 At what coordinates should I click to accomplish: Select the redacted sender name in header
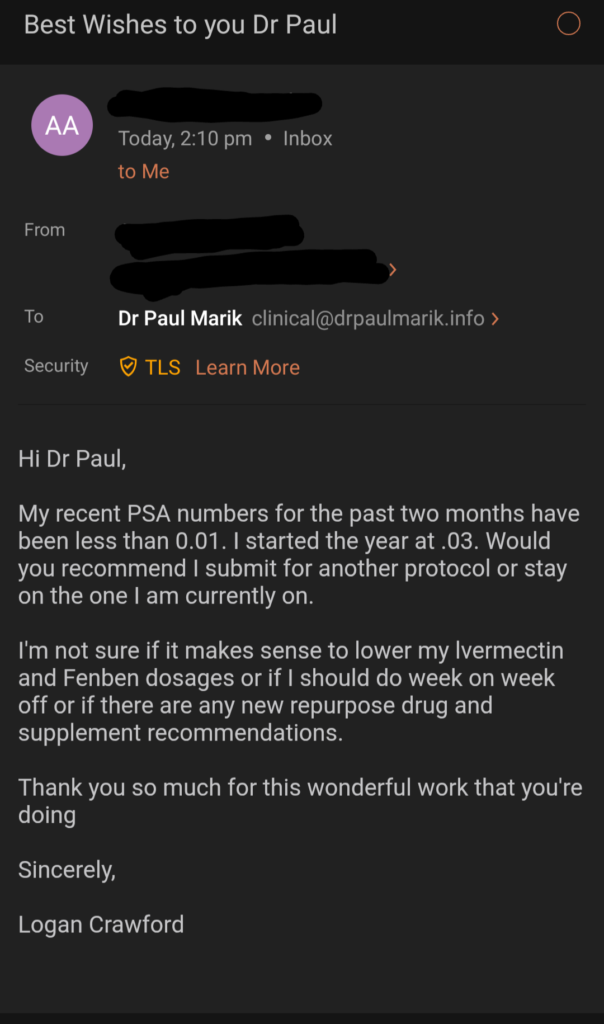click(215, 104)
